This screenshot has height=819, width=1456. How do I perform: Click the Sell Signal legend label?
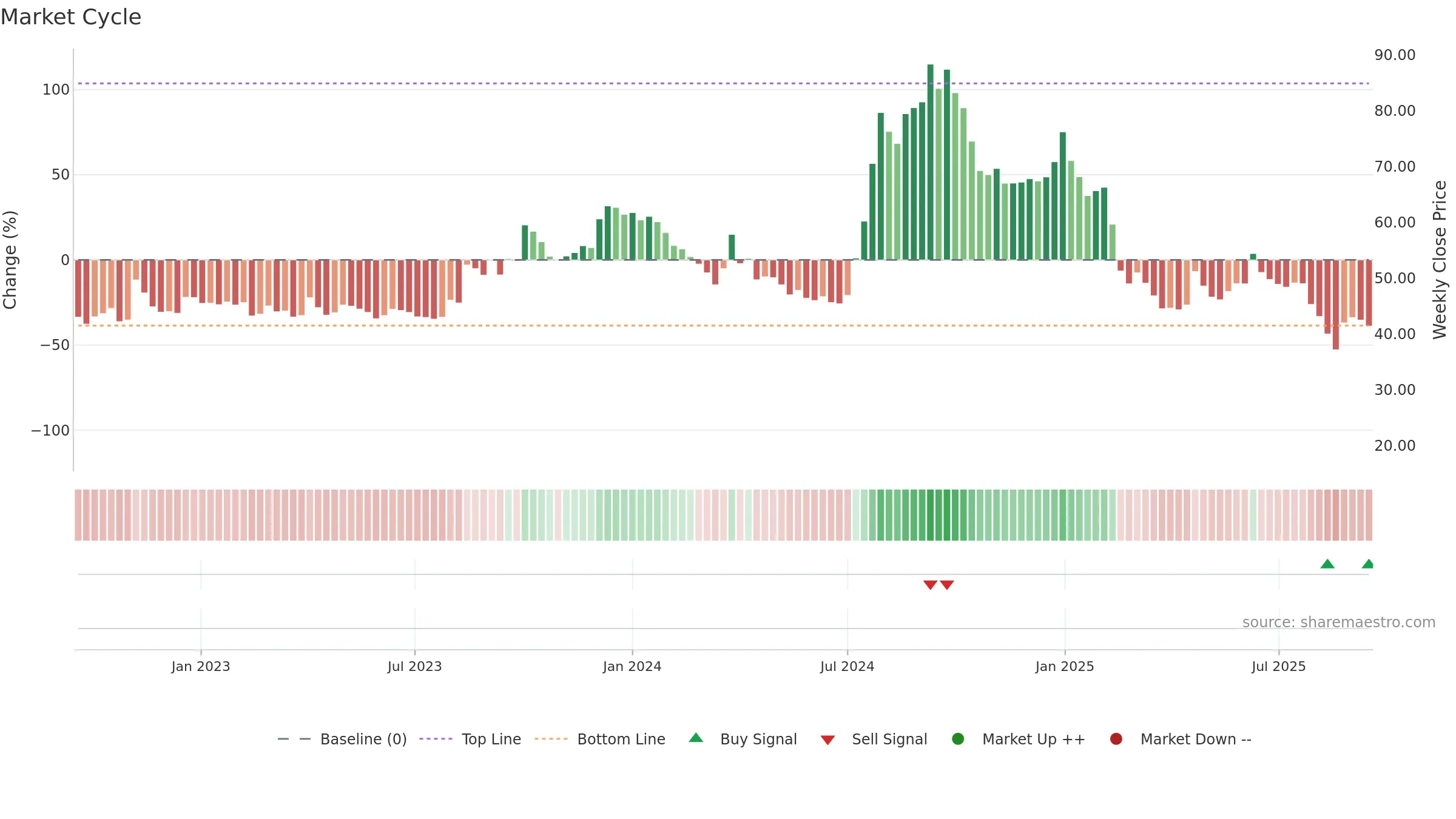coord(889,739)
